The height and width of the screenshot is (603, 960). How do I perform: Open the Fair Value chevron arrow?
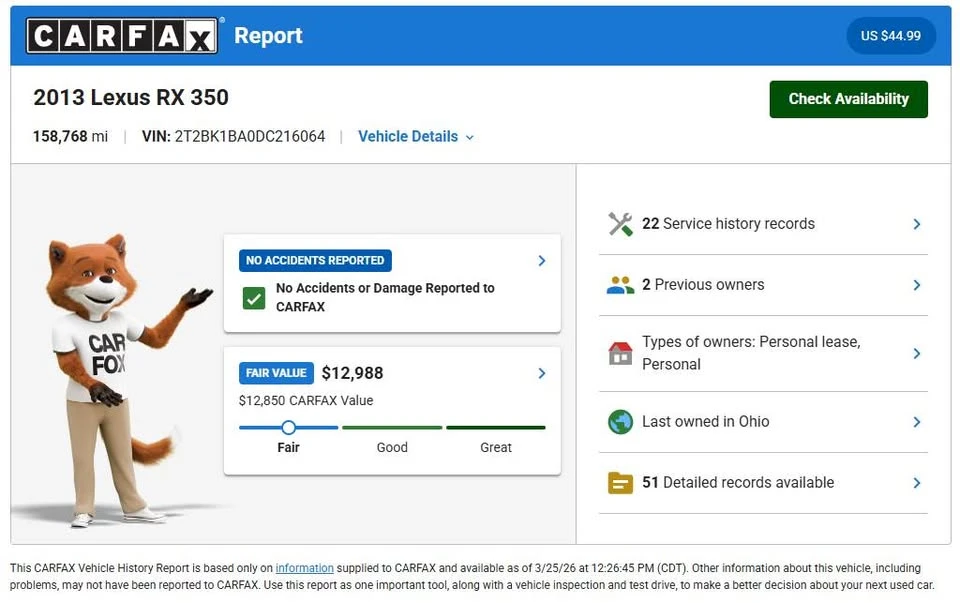(x=542, y=373)
